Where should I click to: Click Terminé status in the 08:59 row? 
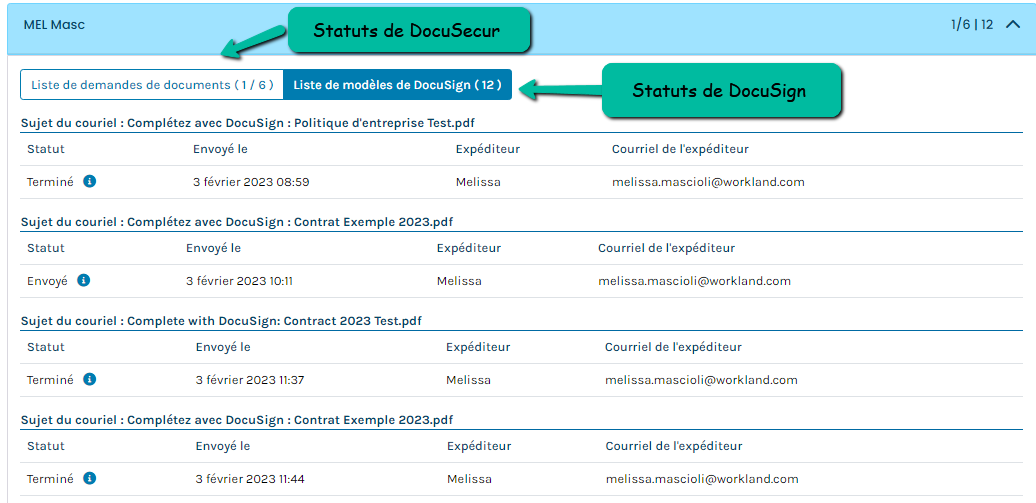coord(50,182)
